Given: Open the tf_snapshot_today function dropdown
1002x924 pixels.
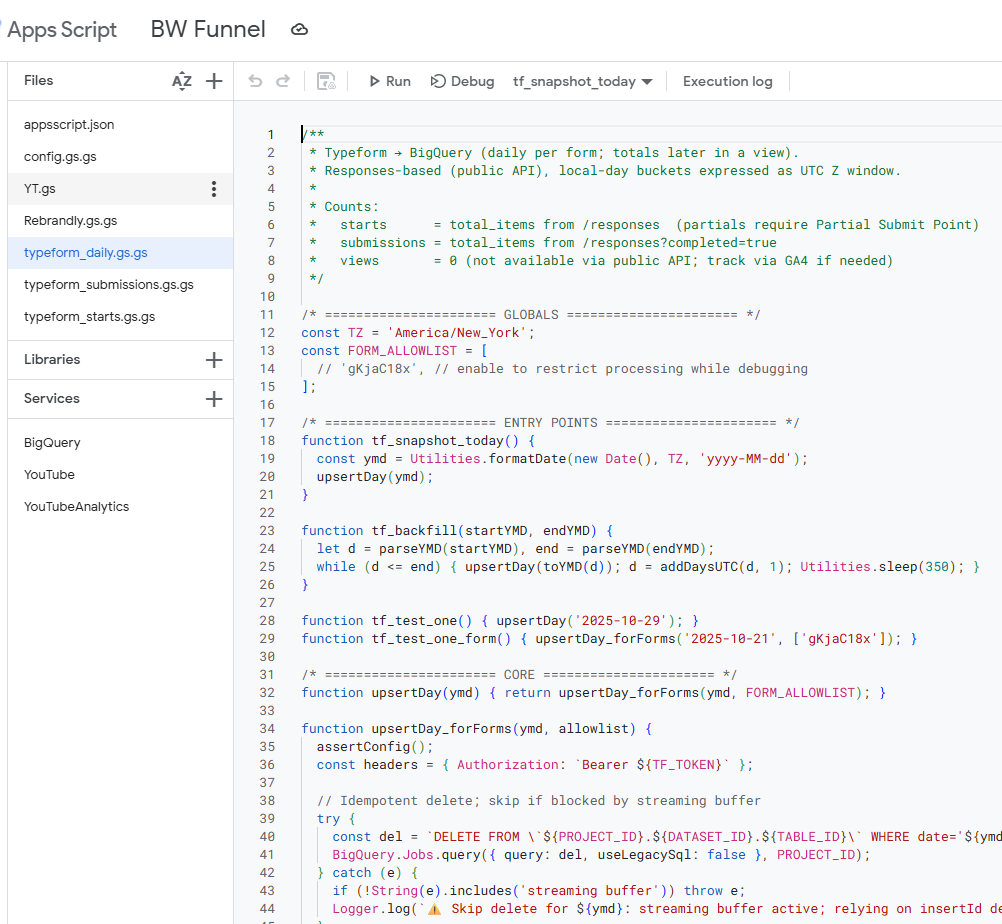Looking at the screenshot, I should [x=582, y=82].
